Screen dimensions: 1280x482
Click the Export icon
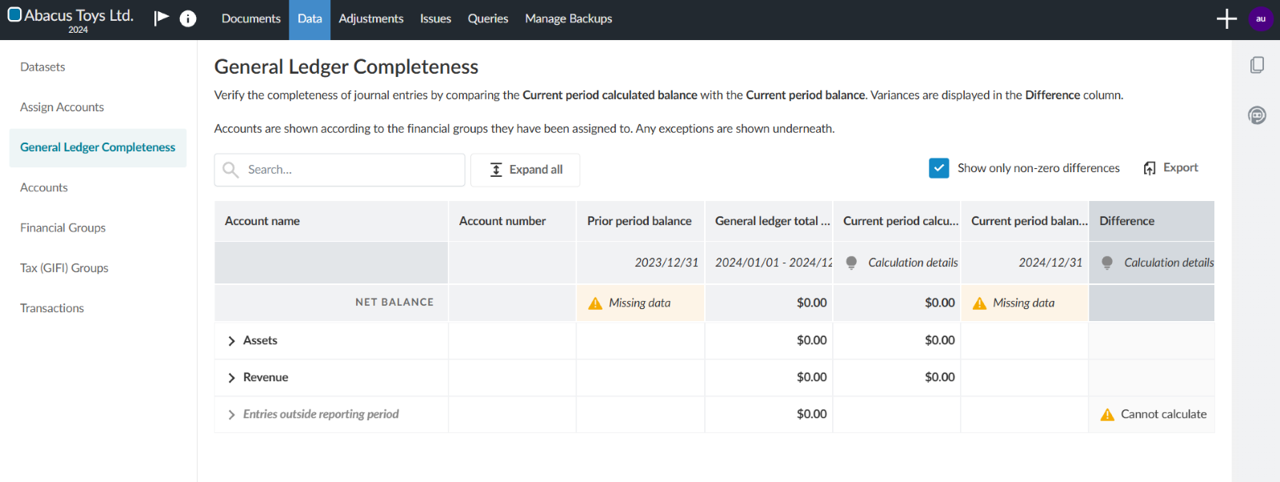pos(1150,168)
